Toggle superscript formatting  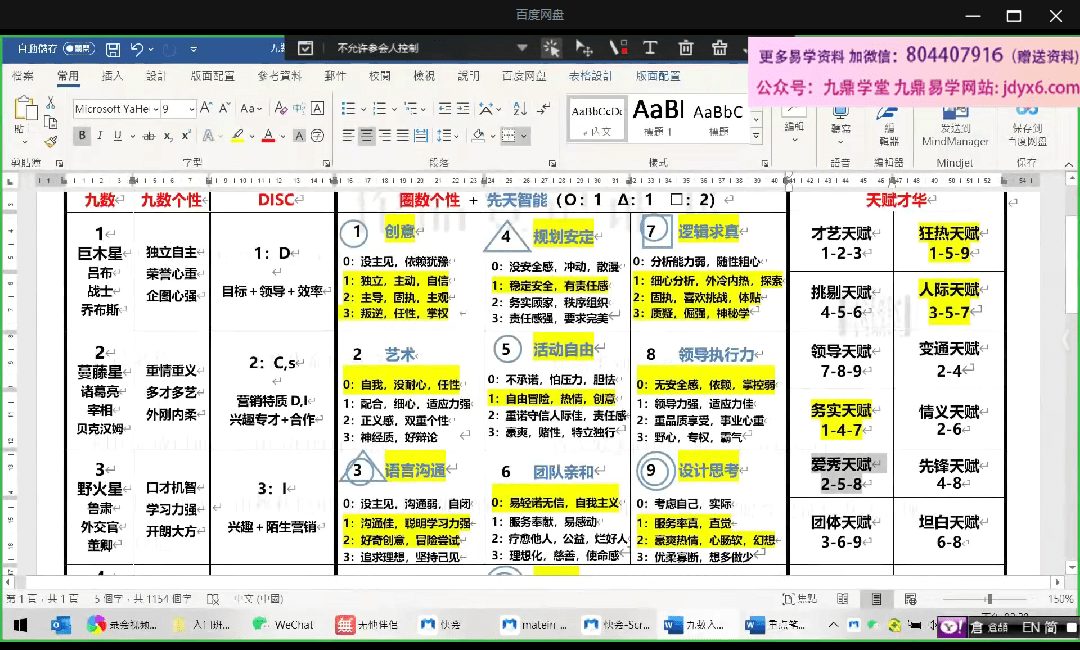(x=187, y=136)
